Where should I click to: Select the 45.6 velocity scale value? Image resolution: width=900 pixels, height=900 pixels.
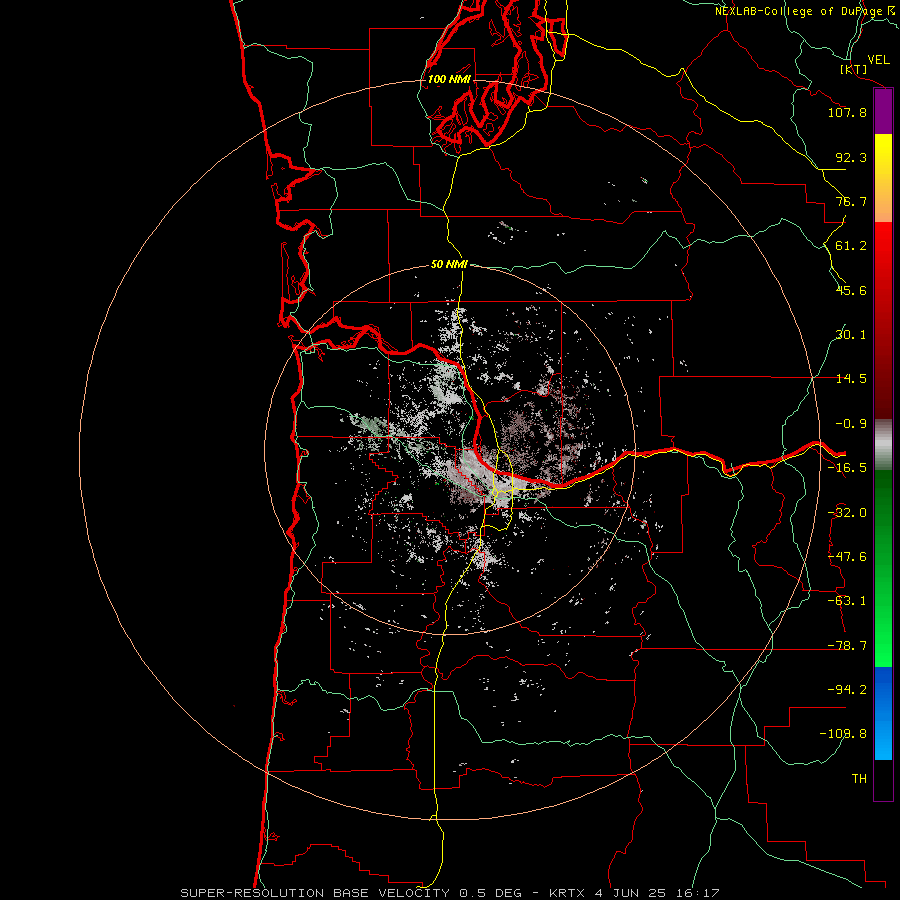click(851, 290)
